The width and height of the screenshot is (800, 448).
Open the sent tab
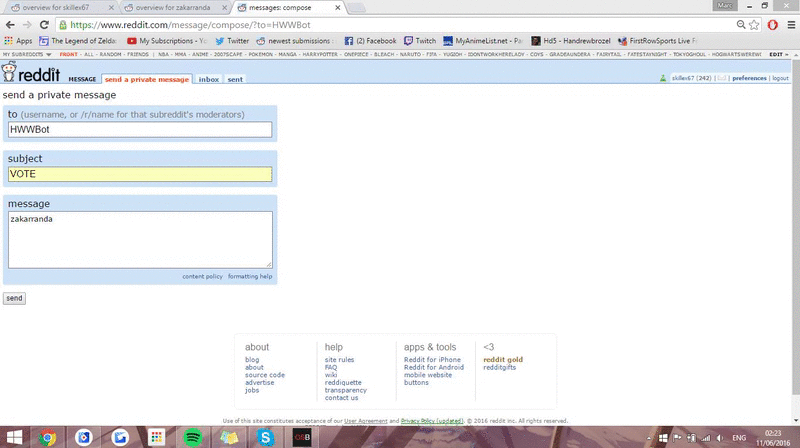235,79
